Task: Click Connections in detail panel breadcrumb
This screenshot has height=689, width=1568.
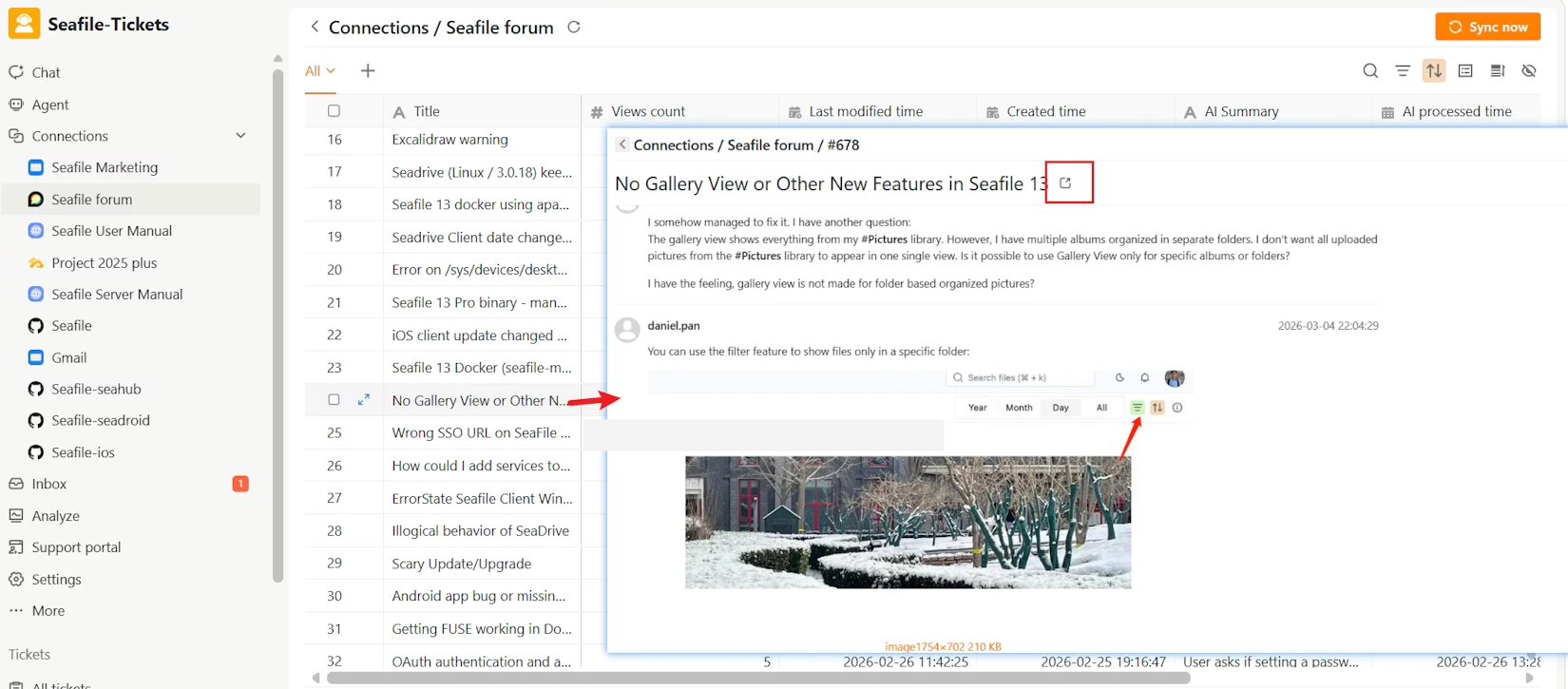Action: [673, 144]
